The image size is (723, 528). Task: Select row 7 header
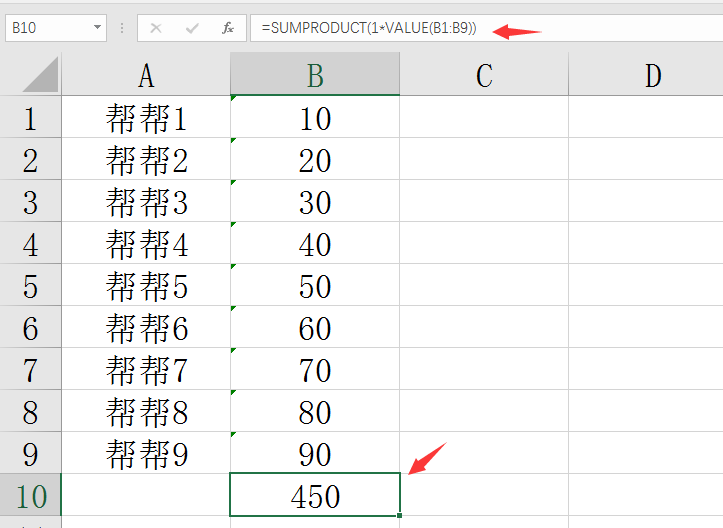tap(30, 368)
